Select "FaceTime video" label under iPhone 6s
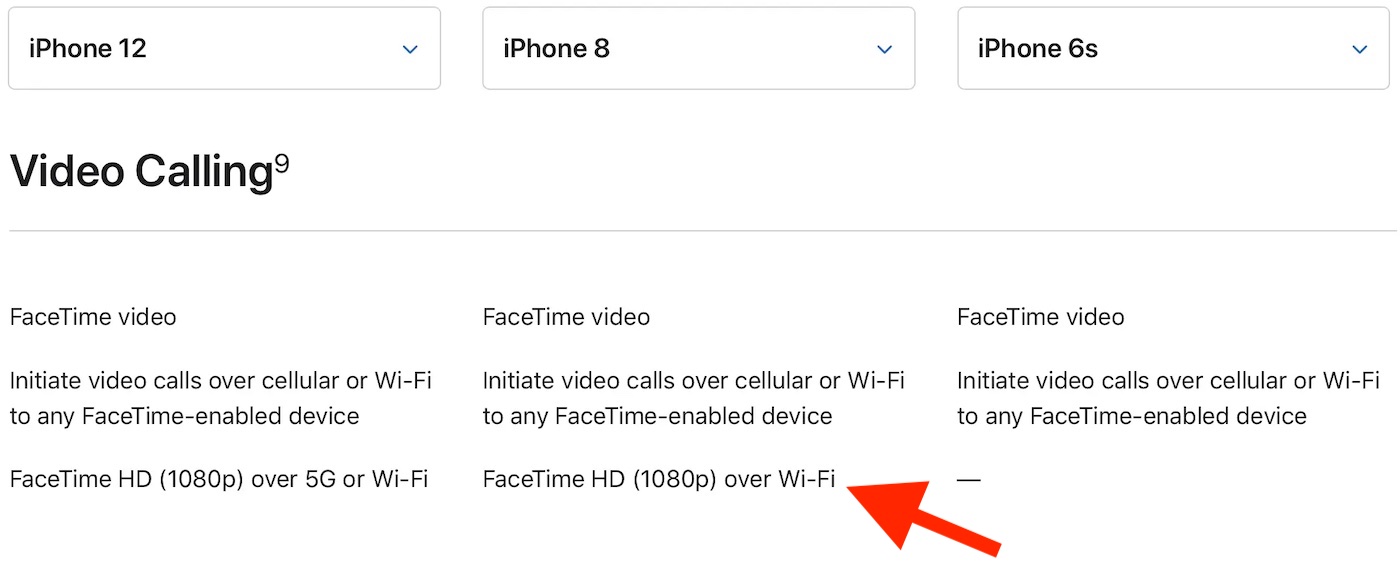The image size is (1400, 577). (1040, 317)
